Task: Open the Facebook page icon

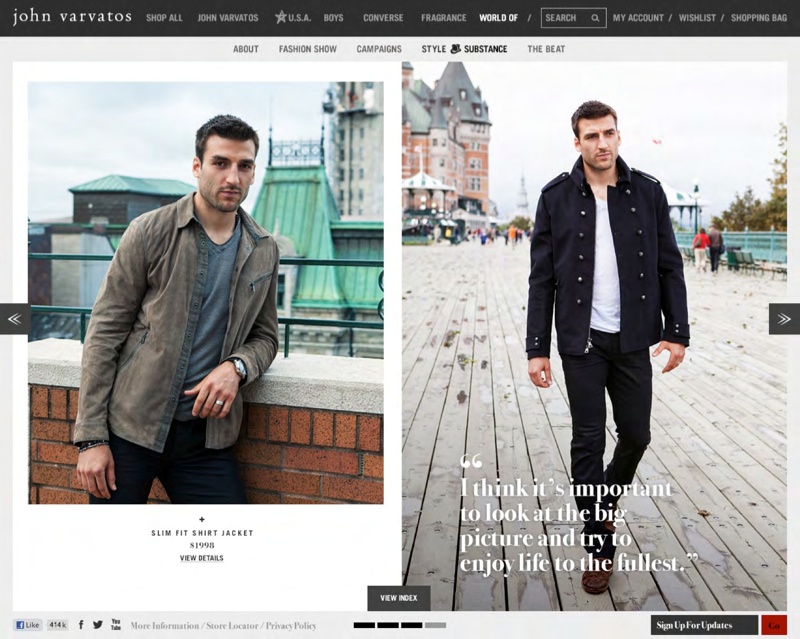Action: pos(81,625)
